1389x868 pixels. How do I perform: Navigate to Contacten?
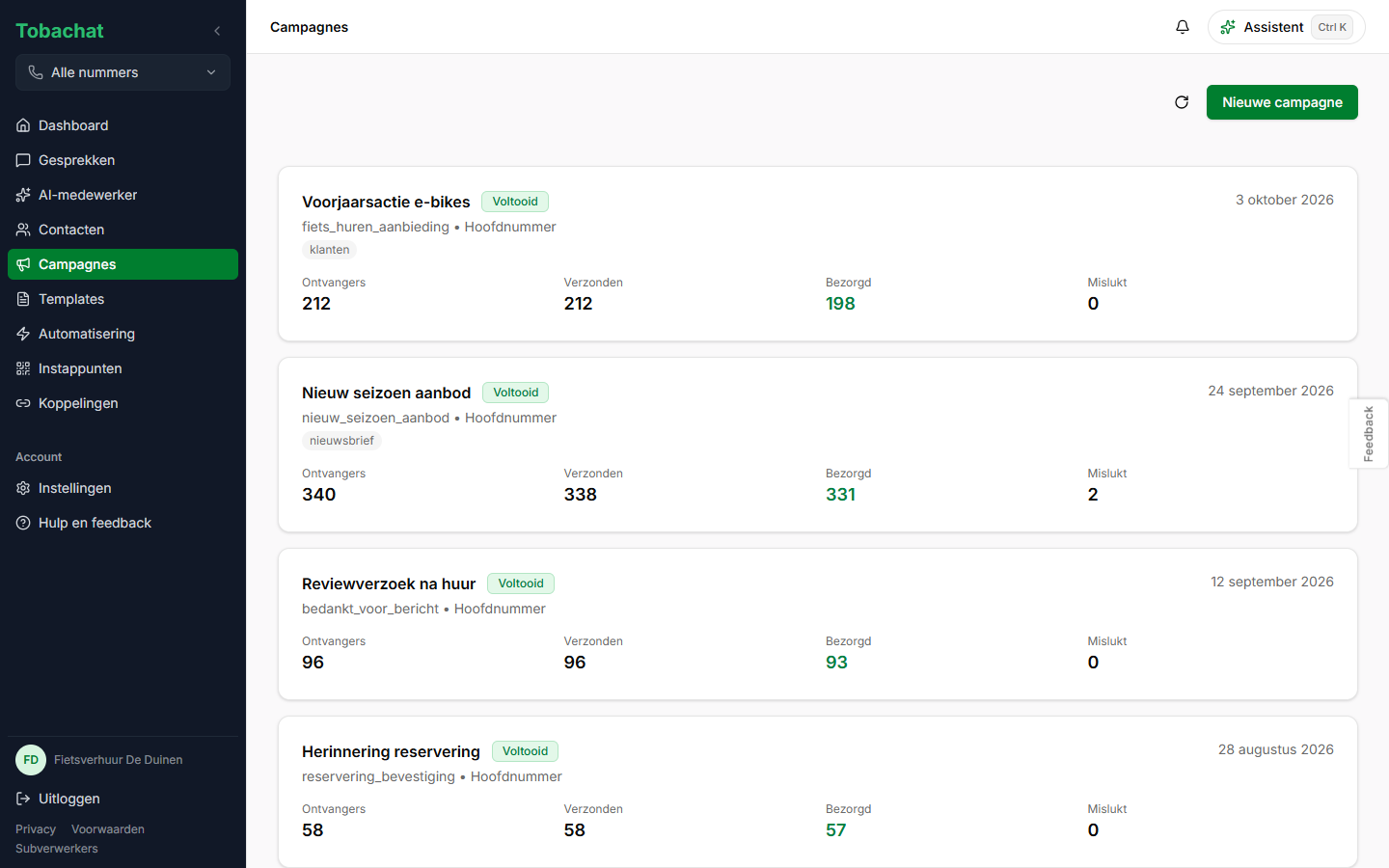pos(123,230)
